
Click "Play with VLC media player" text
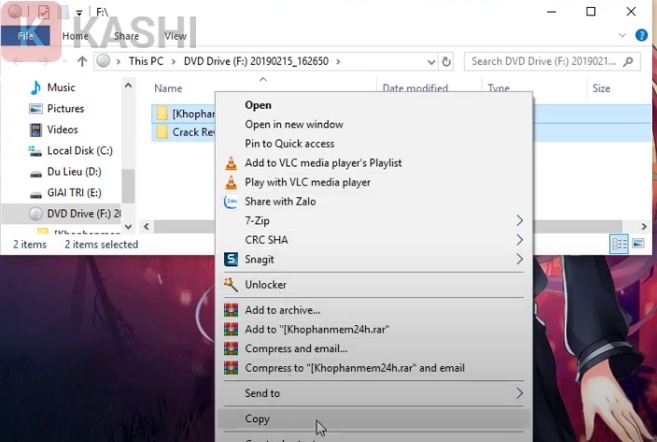tap(308, 182)
